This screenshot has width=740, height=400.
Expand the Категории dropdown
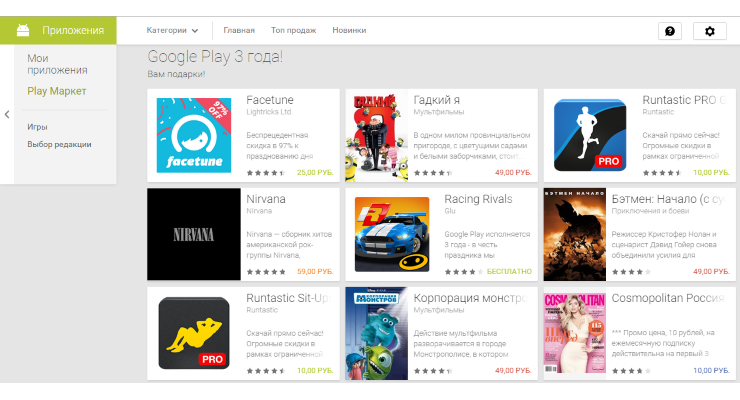172,31
